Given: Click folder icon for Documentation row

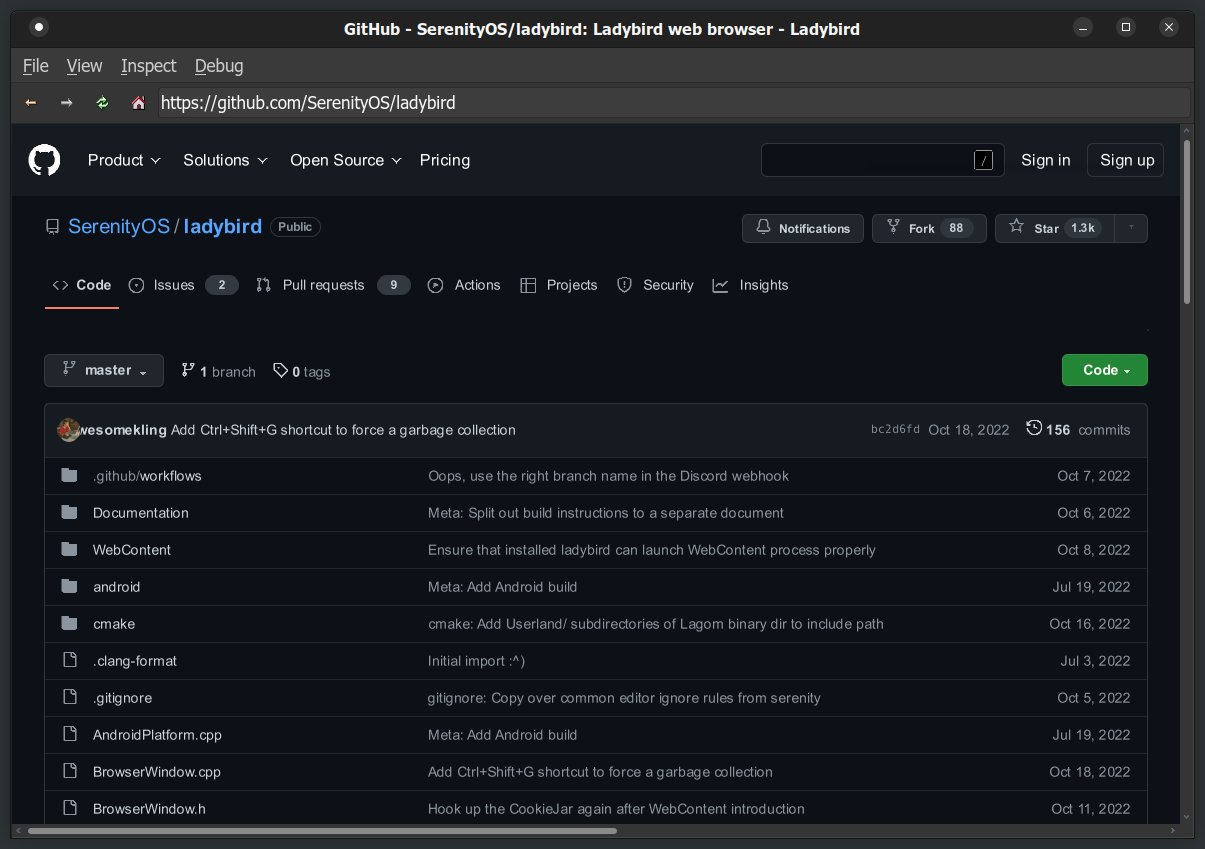Looking at the screenshot, I should coord(69,513).
